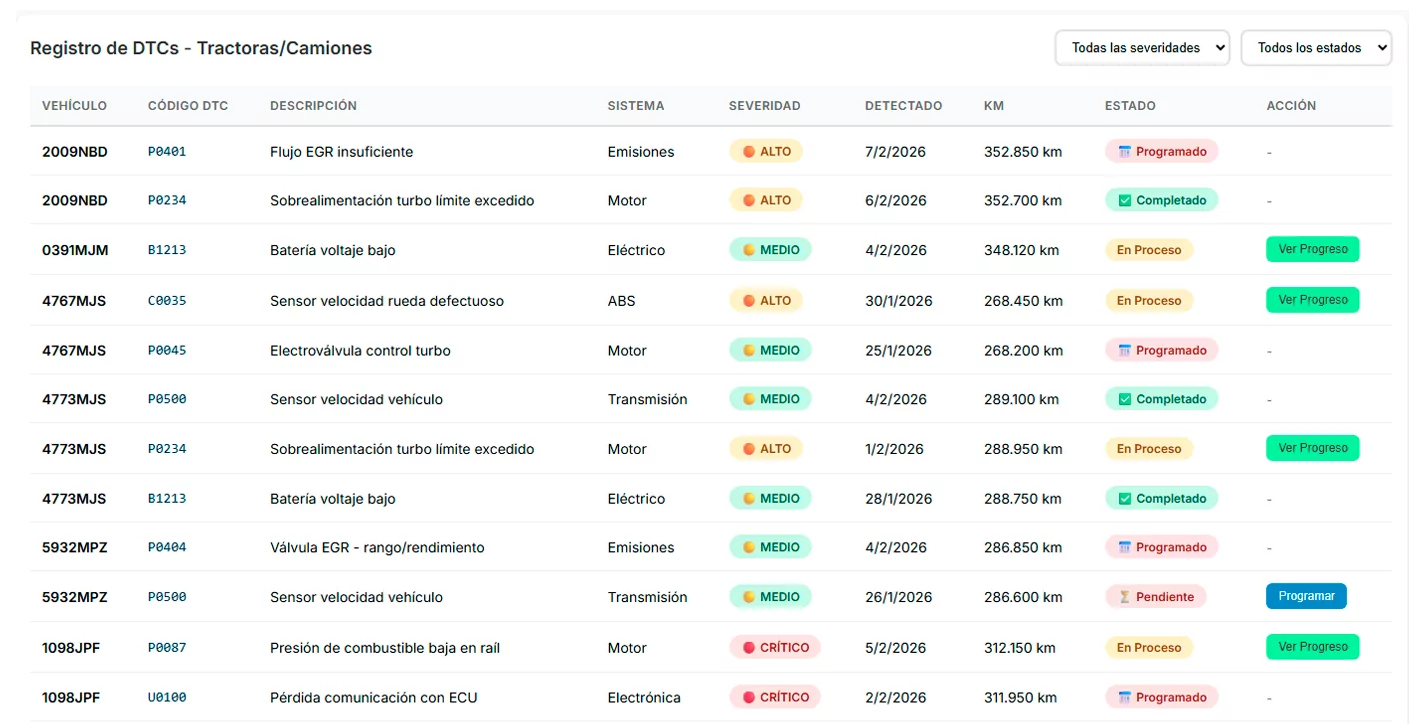Open the Todas las severidades dropdown

pos(1142,48)
